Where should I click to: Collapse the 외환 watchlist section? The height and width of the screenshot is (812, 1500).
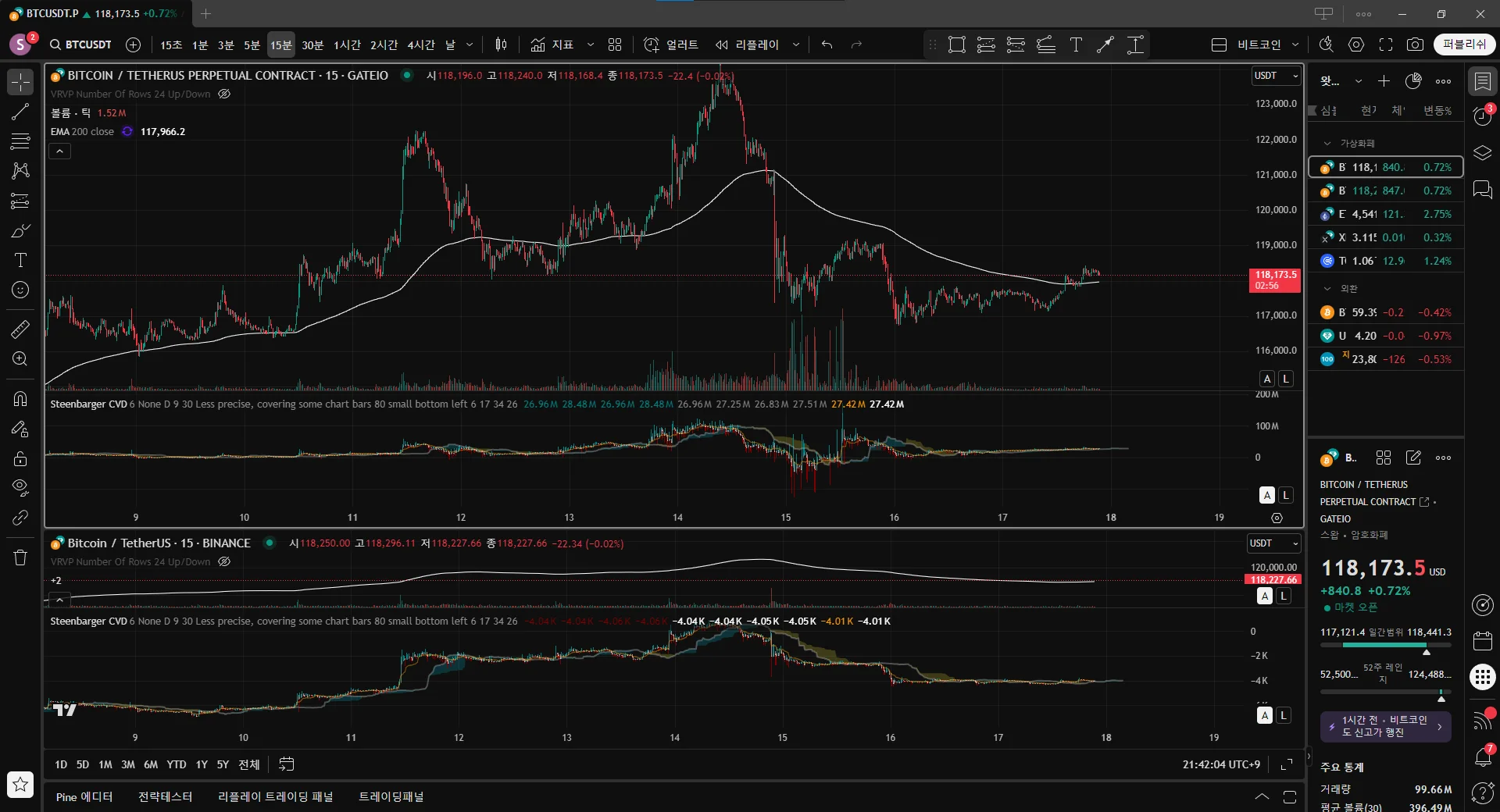coord(1327,289)
